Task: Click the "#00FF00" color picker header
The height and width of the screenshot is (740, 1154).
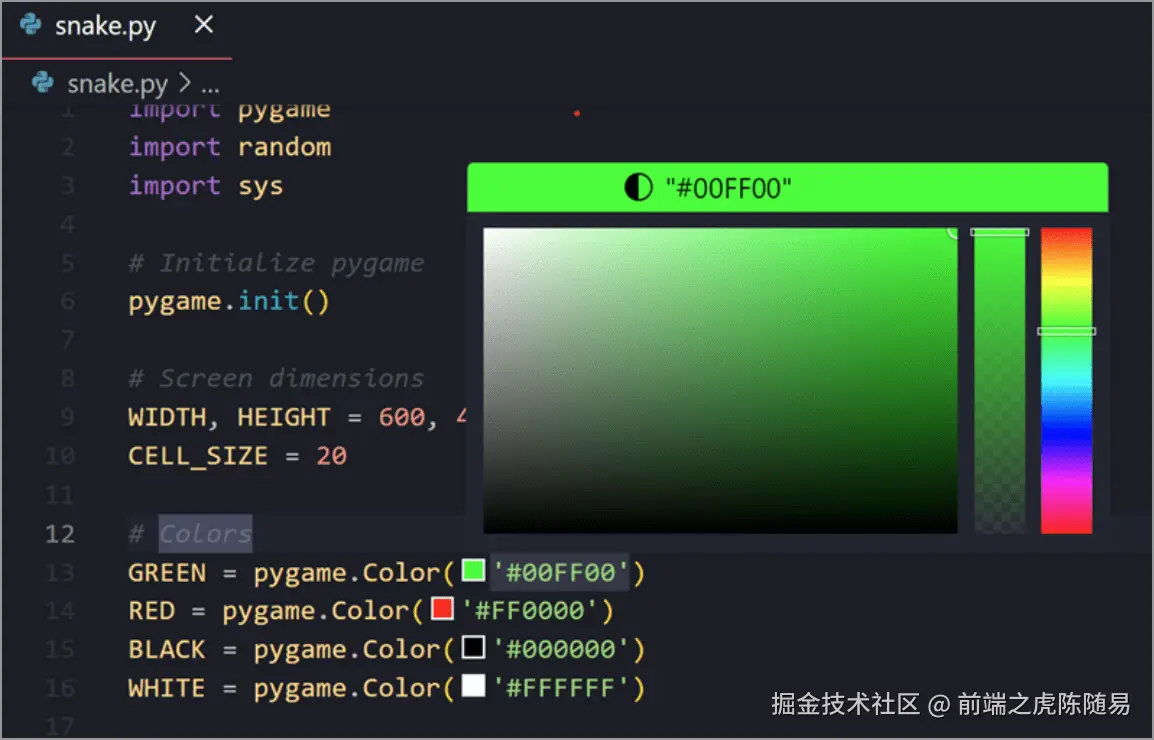Action: (x=787, y=188)
